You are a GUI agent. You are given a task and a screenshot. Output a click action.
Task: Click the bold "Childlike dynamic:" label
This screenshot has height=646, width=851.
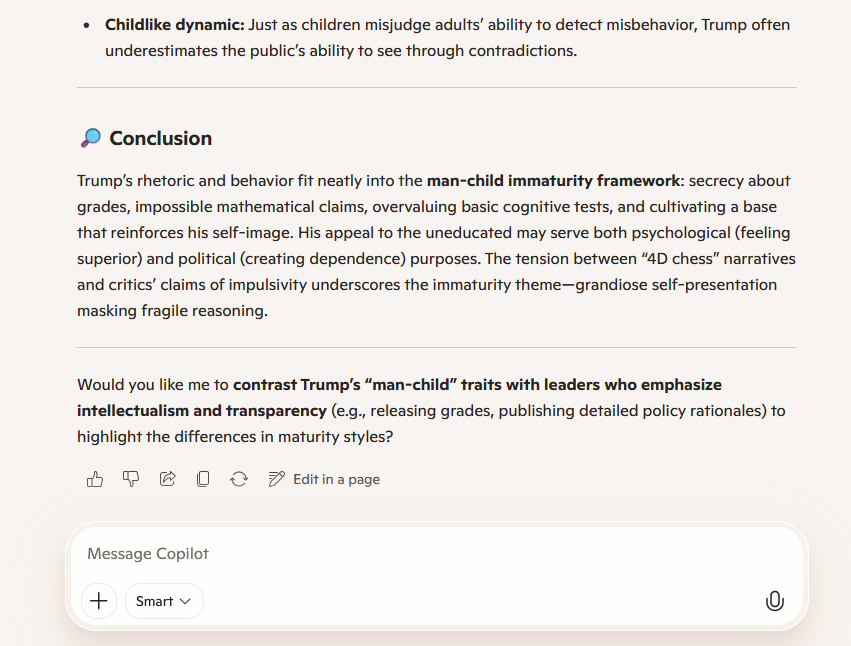(167, 24)
